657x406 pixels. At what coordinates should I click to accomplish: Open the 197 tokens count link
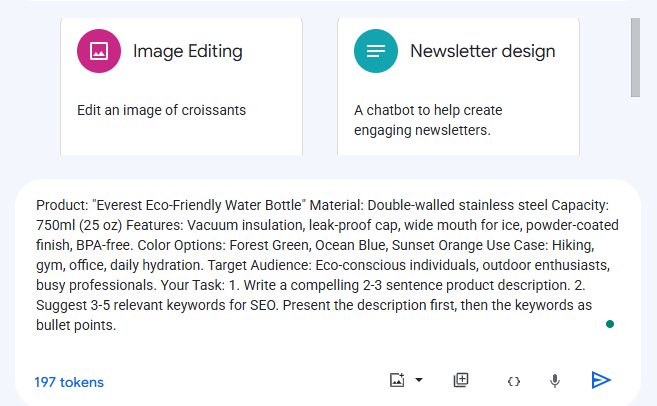(x=69, y=382)
